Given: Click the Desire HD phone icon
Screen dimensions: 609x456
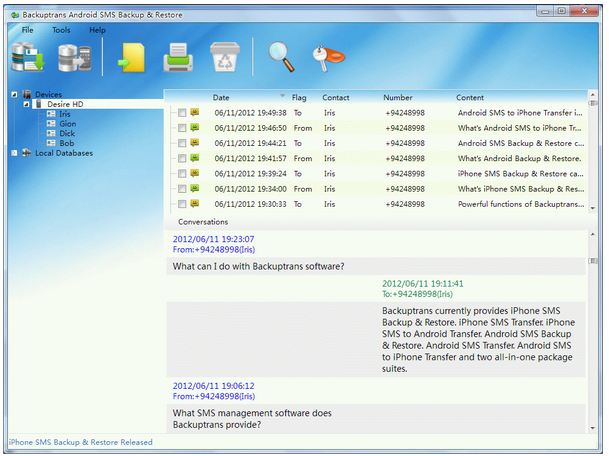Looking at the screenshot, I should [x=38, y=104].
